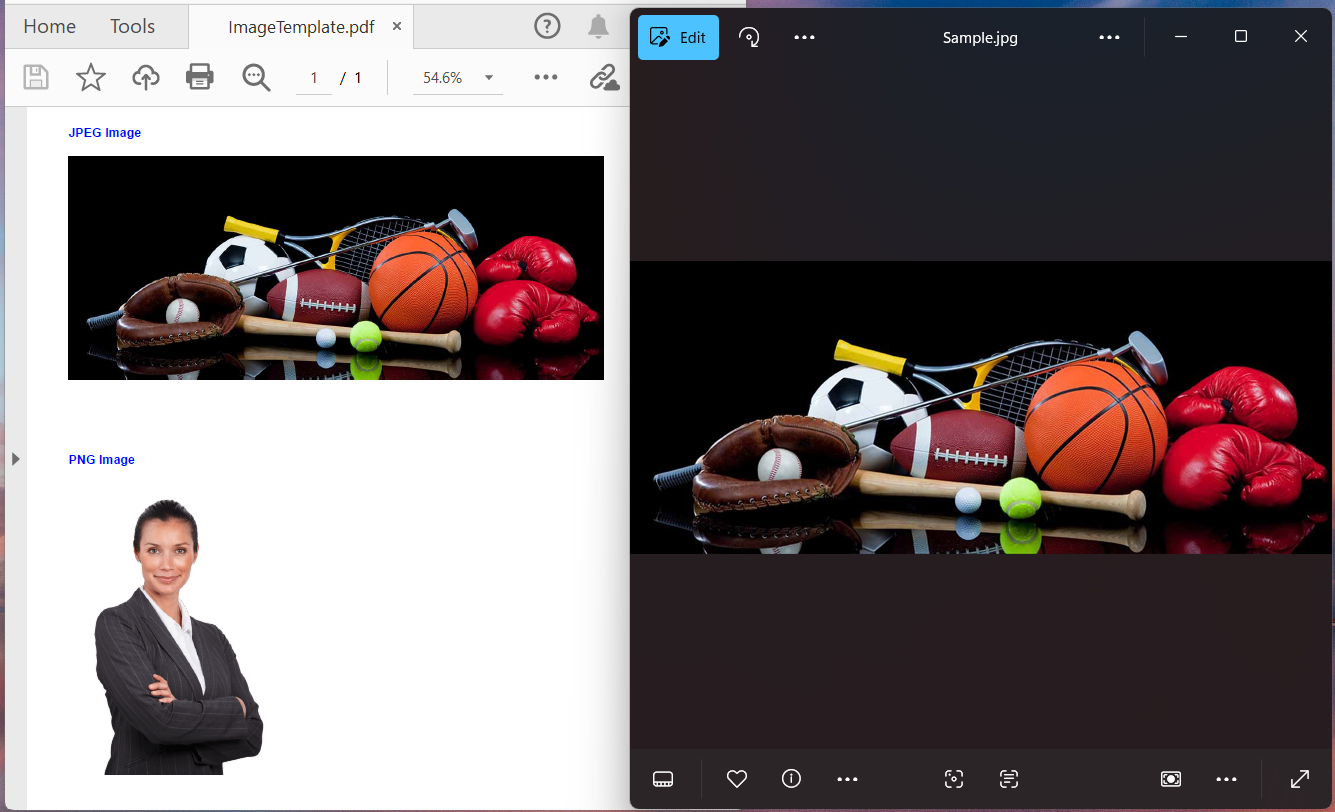Screen dimensions: 1335x812
Task: Open more options next to the Edit button
Action: pyautogui.click(x=804, y=36)
